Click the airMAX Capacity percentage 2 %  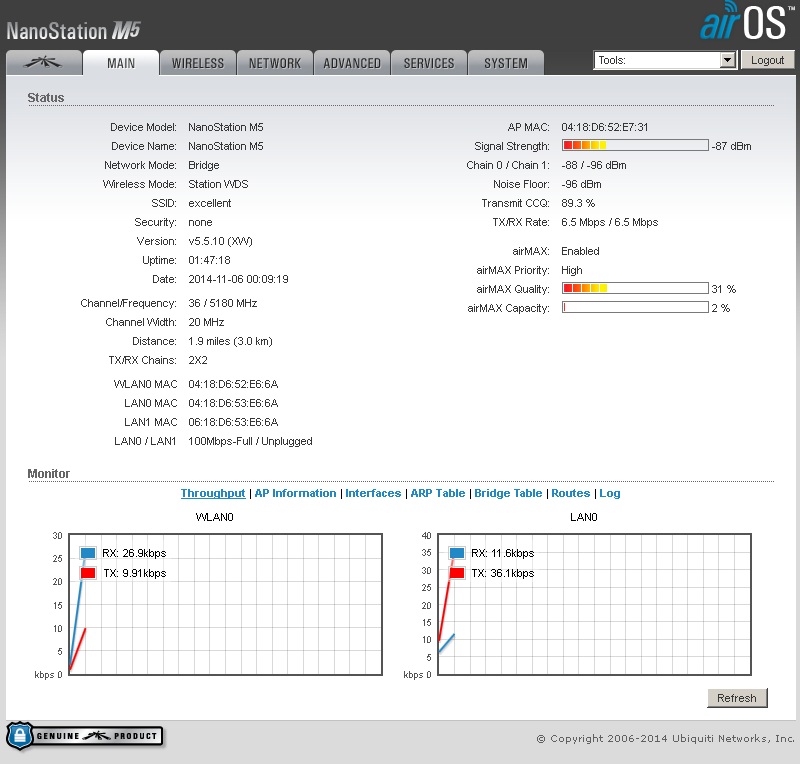721,308
